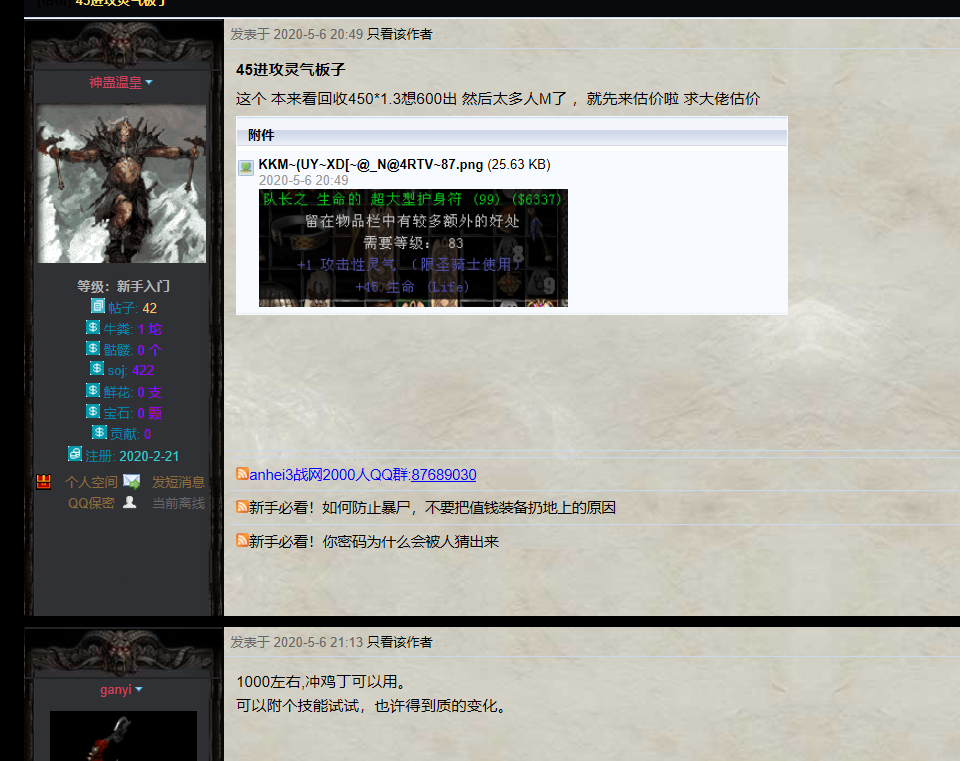Click the posts icon beside 帖子
Screen dimensions: 960x761
[x=98, y=306]
